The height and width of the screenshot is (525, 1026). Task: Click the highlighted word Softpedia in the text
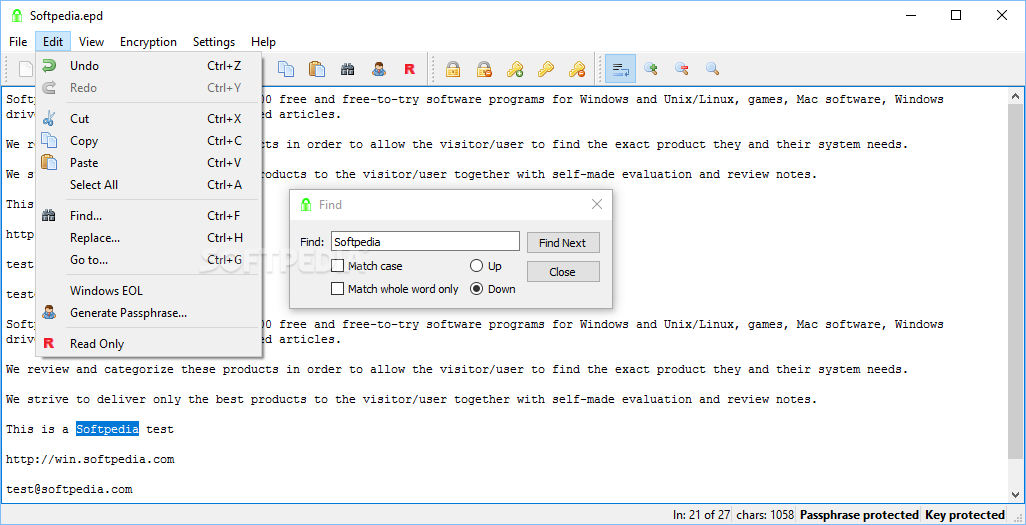pos(107,429)
